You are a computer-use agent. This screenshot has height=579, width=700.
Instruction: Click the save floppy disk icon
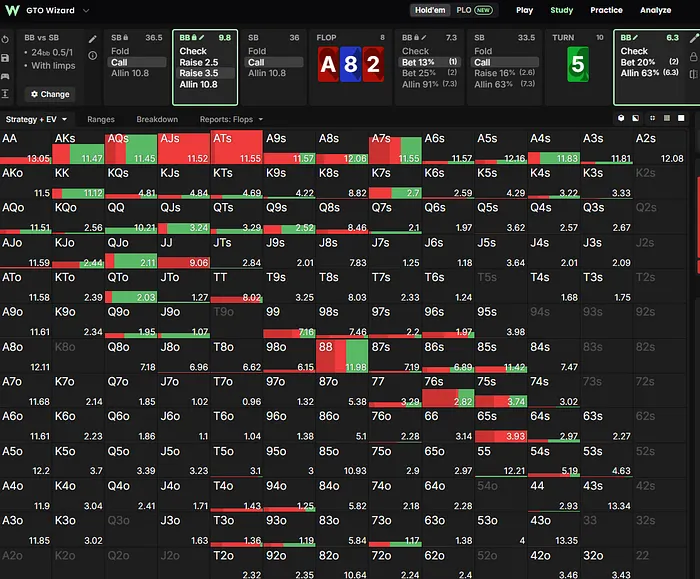click(x=5, y=58)
